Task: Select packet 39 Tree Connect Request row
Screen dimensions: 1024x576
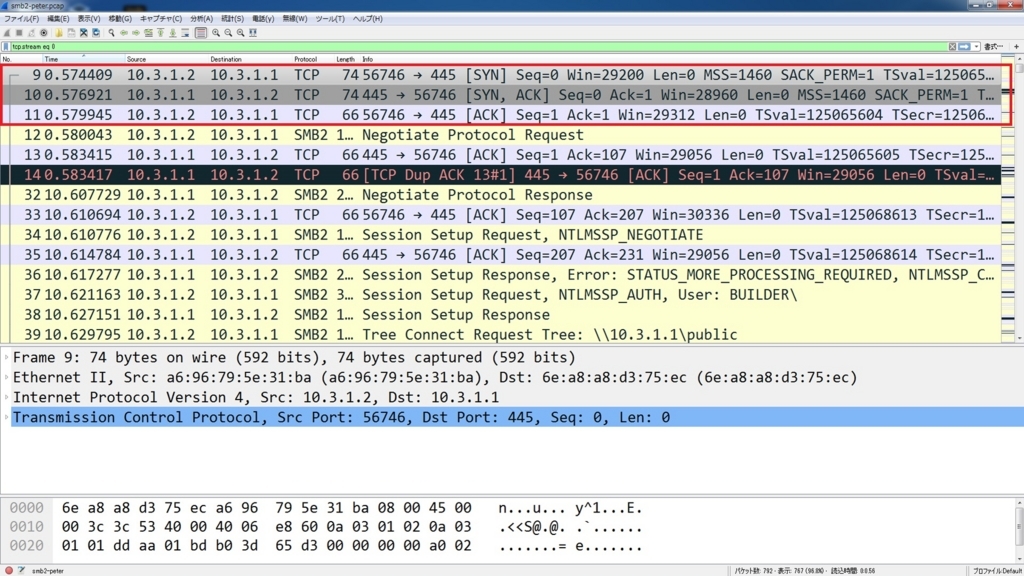Action: [500, 335]
